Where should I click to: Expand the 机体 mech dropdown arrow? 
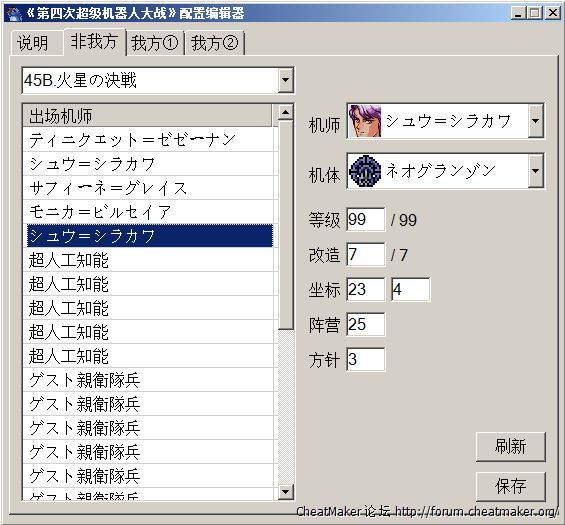(536, 171)
